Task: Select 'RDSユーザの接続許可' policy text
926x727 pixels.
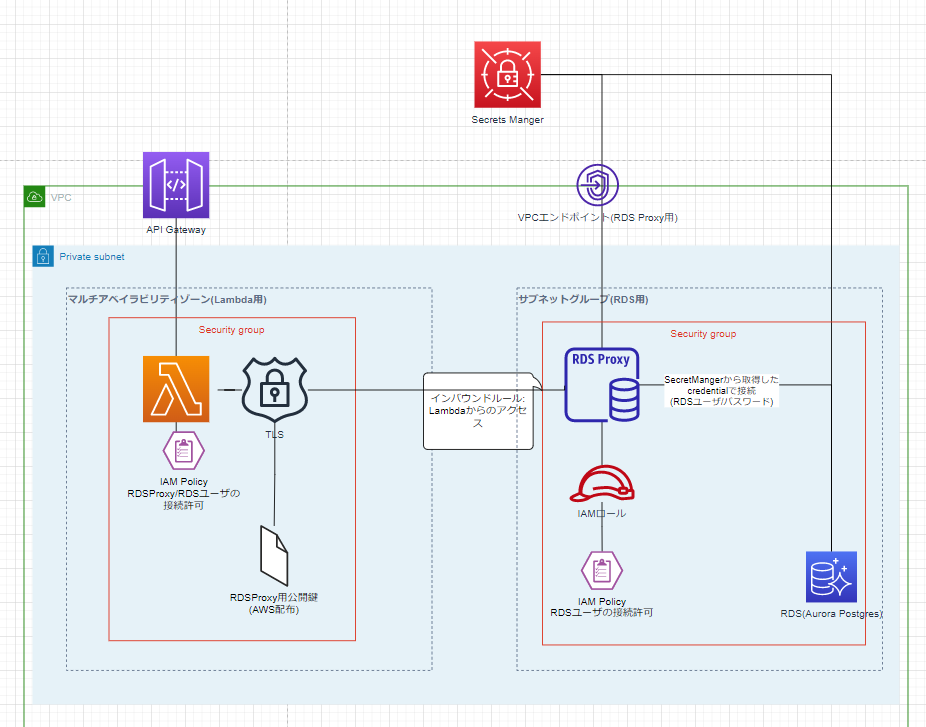Action: pos(602,613)
